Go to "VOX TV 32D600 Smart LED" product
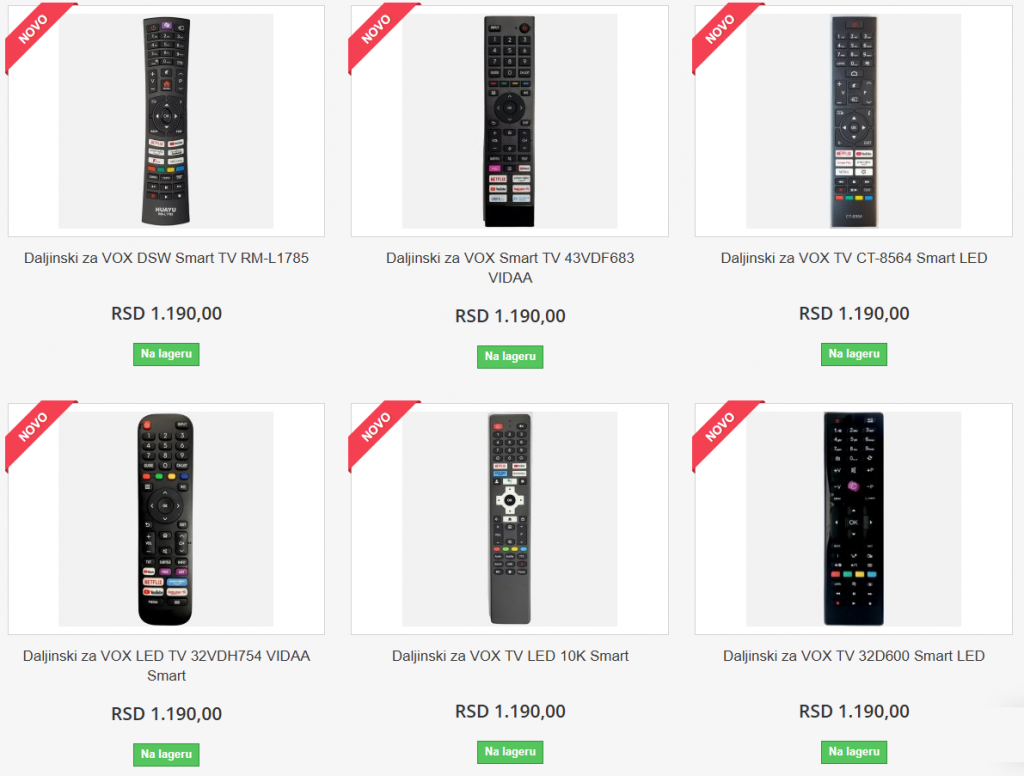Screen dimensions: 1024x776 click(853, 656)
